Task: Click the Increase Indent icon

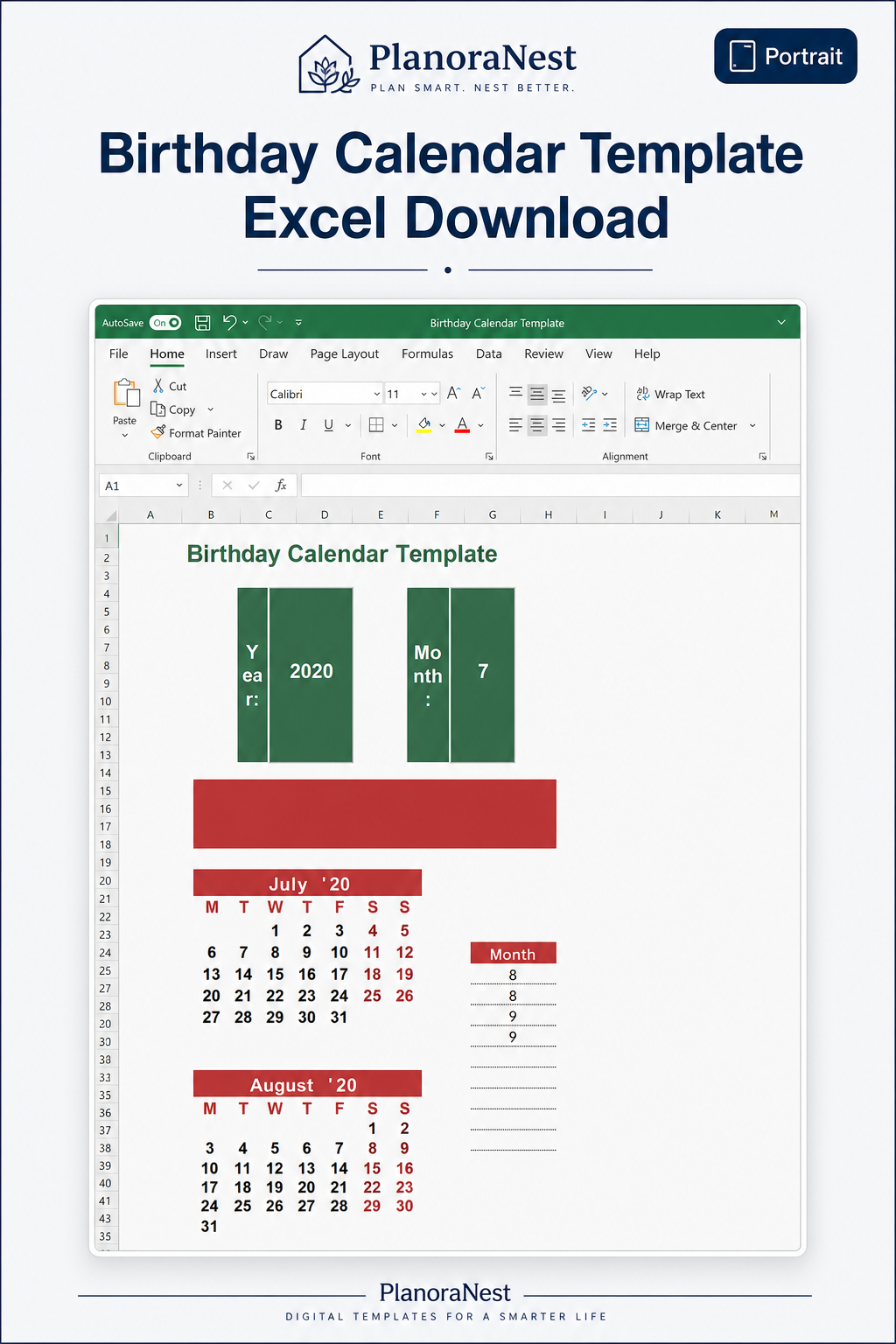Action: (610, 425)
